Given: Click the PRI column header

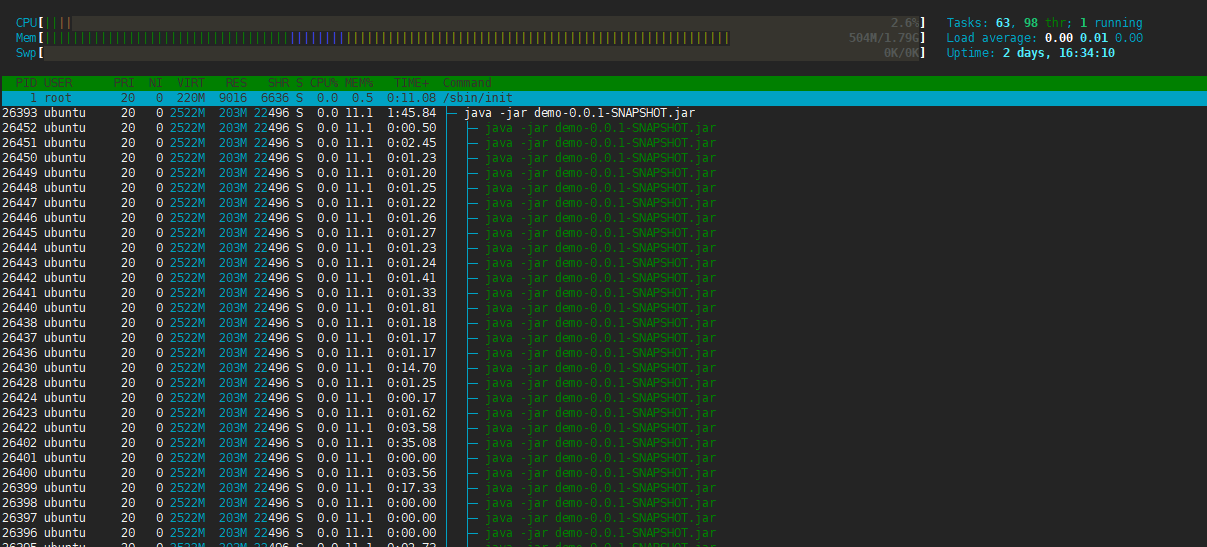Looking at the screenshot, I should [x=124, y=83].
